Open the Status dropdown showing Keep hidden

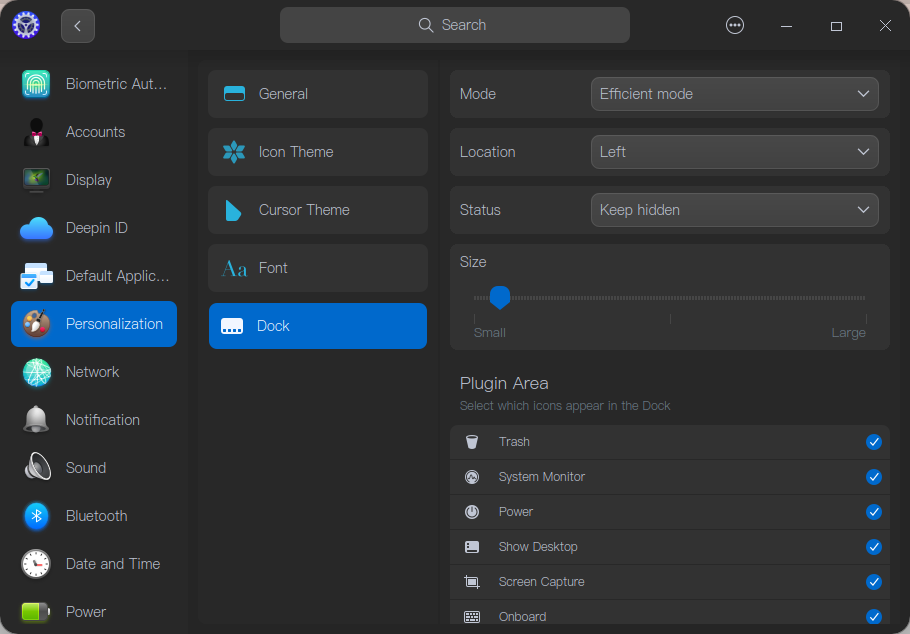735,210
